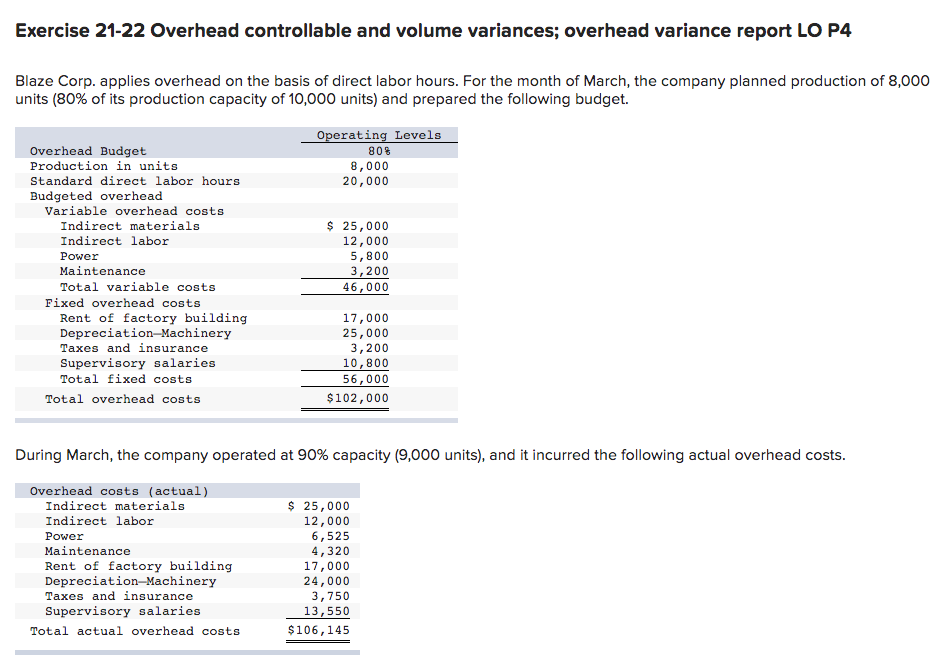Select the $106,145 total actual value
Screen dimensions: 939x671
[x=319, y=630]
